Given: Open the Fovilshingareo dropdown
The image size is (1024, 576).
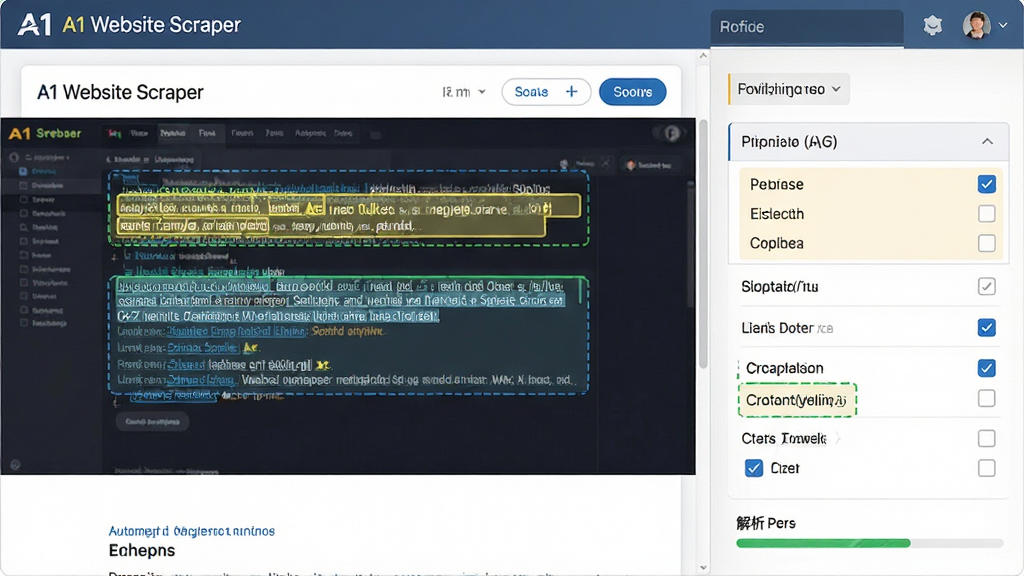Looking at the screenshot, I should (x=789, y=89).
